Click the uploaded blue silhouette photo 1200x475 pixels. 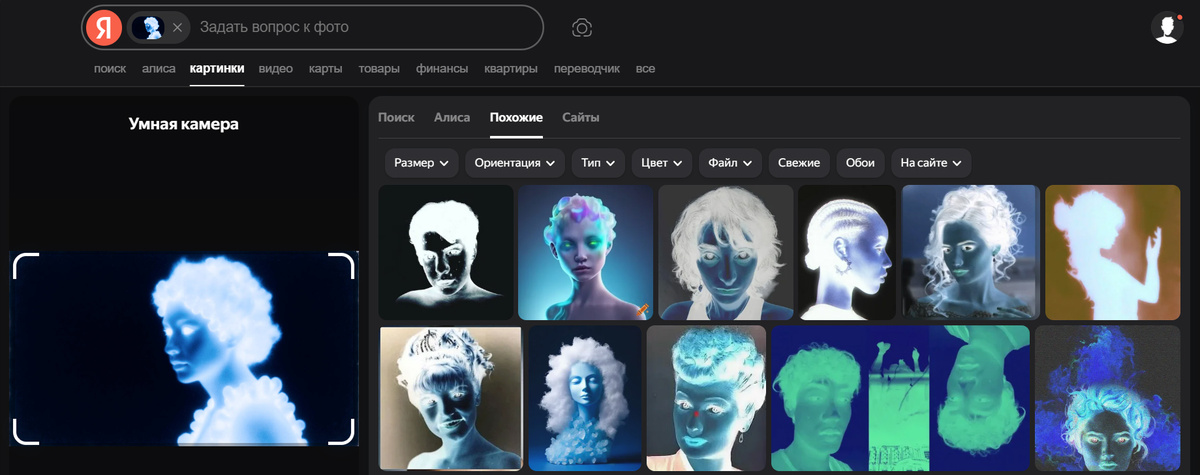[184, 348]
